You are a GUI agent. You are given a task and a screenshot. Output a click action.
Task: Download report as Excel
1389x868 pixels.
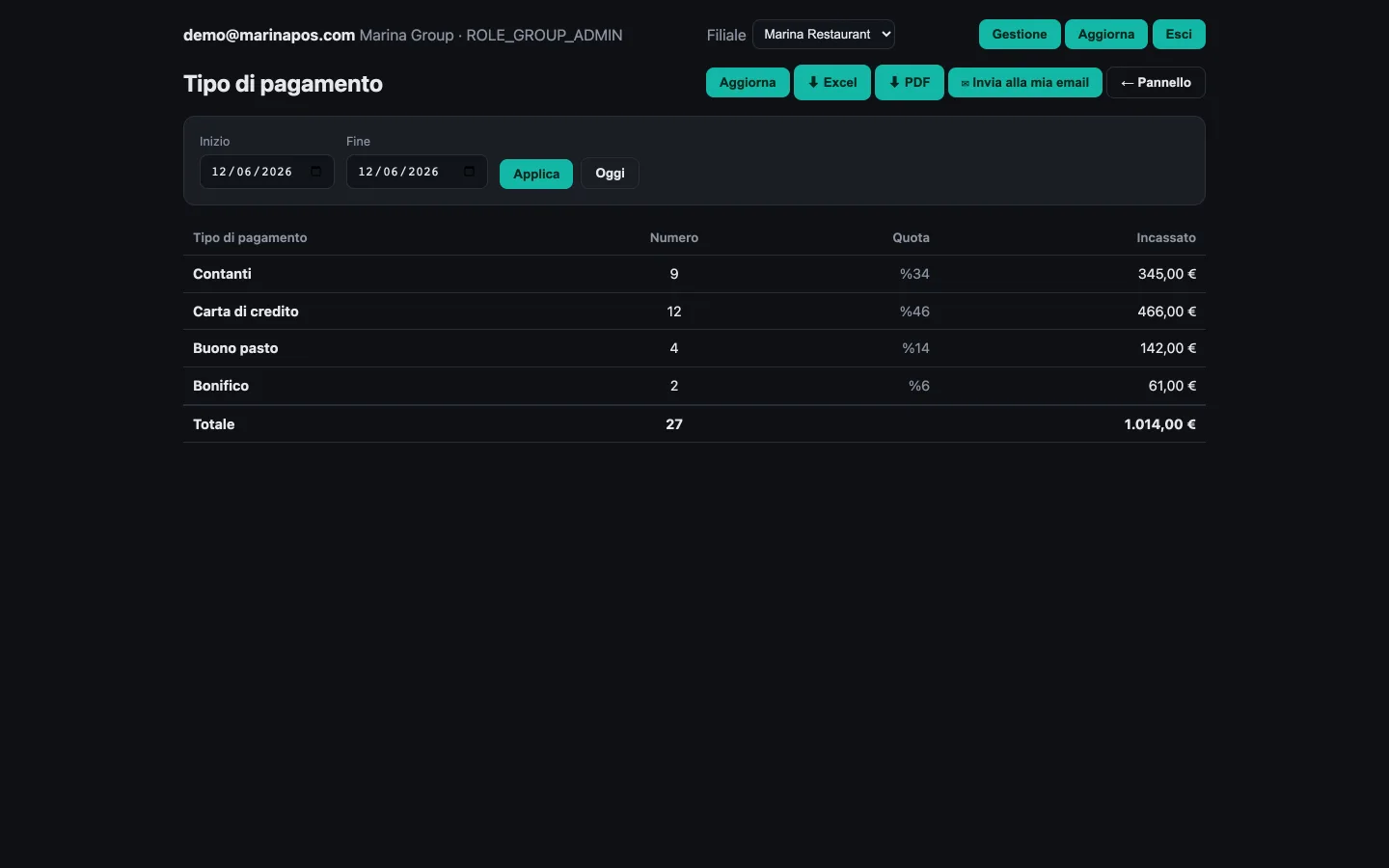[x=832, y=82]
